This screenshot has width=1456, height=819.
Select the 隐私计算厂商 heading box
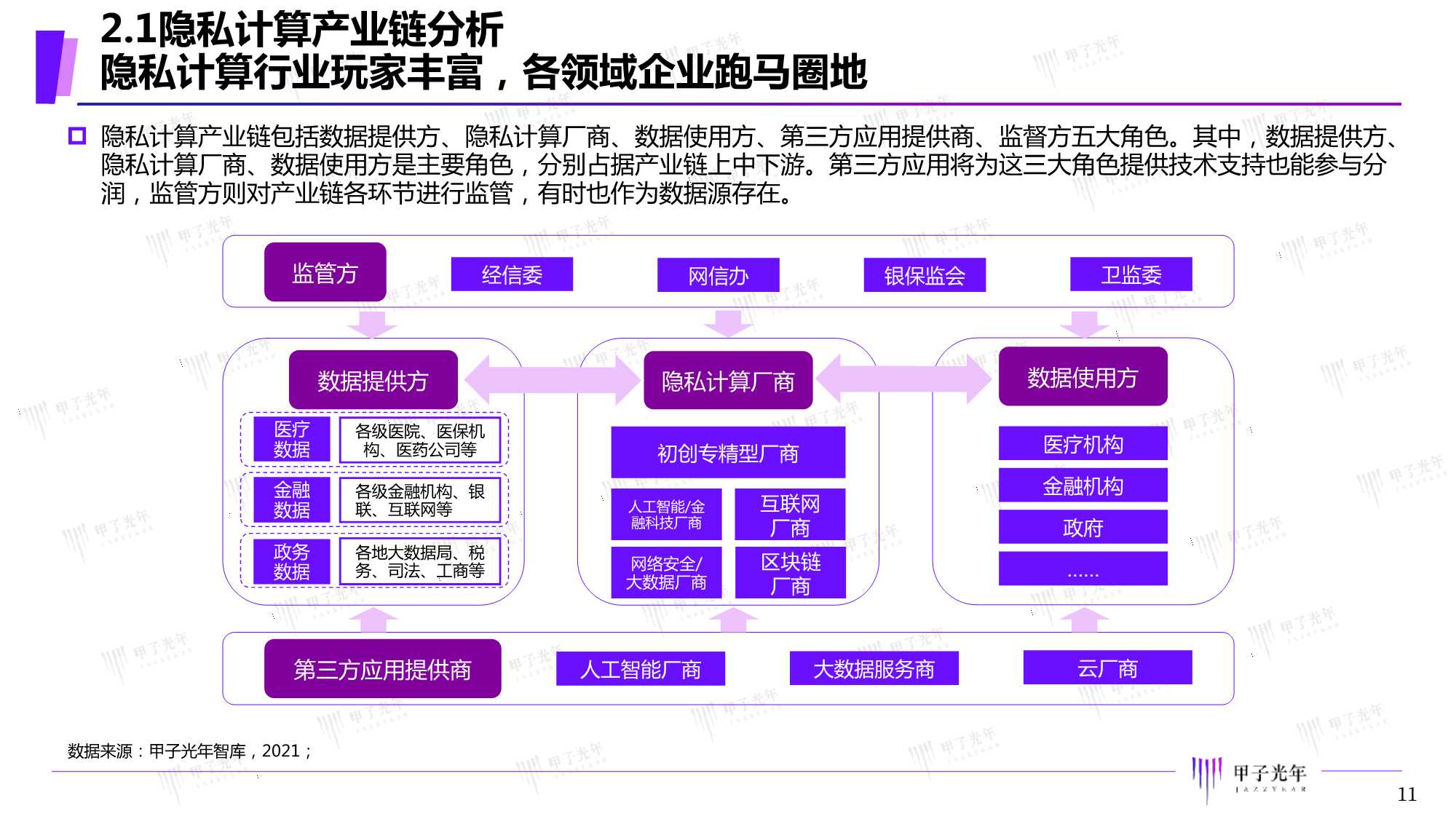click(x=728, y=381)
